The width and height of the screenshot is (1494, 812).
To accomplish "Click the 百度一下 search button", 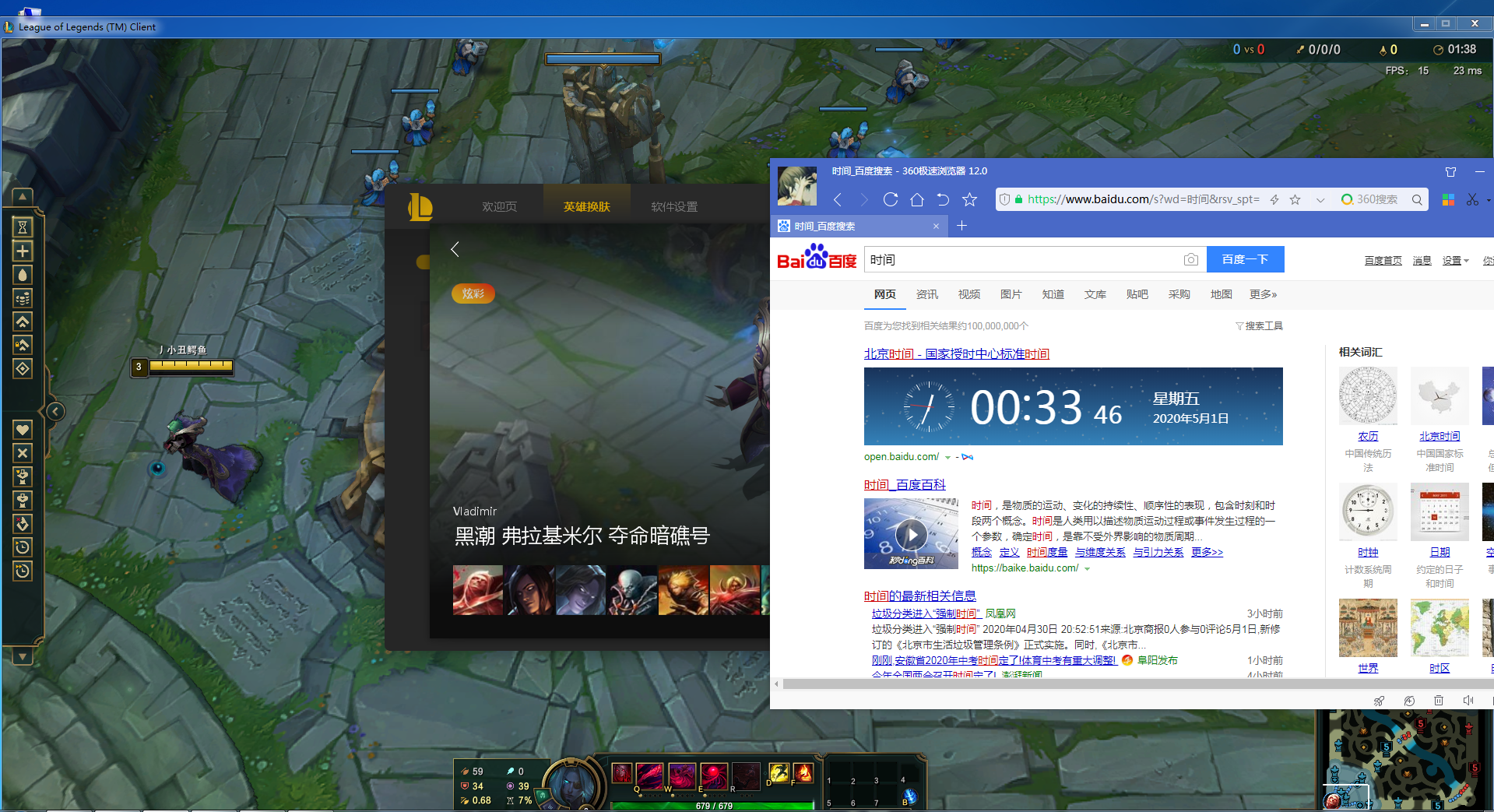I will [1245, 259].
